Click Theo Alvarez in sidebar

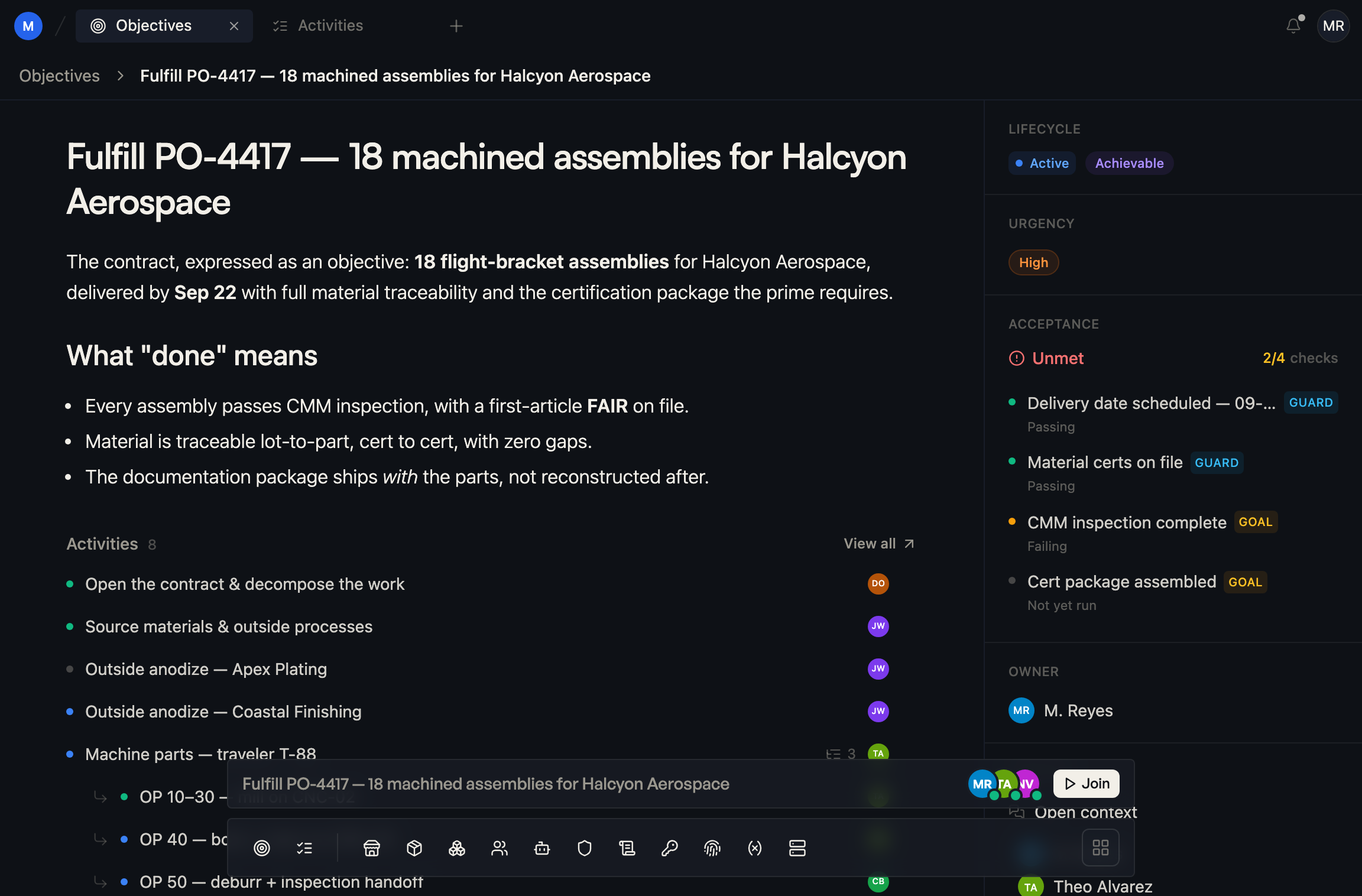click(1102, 886)
